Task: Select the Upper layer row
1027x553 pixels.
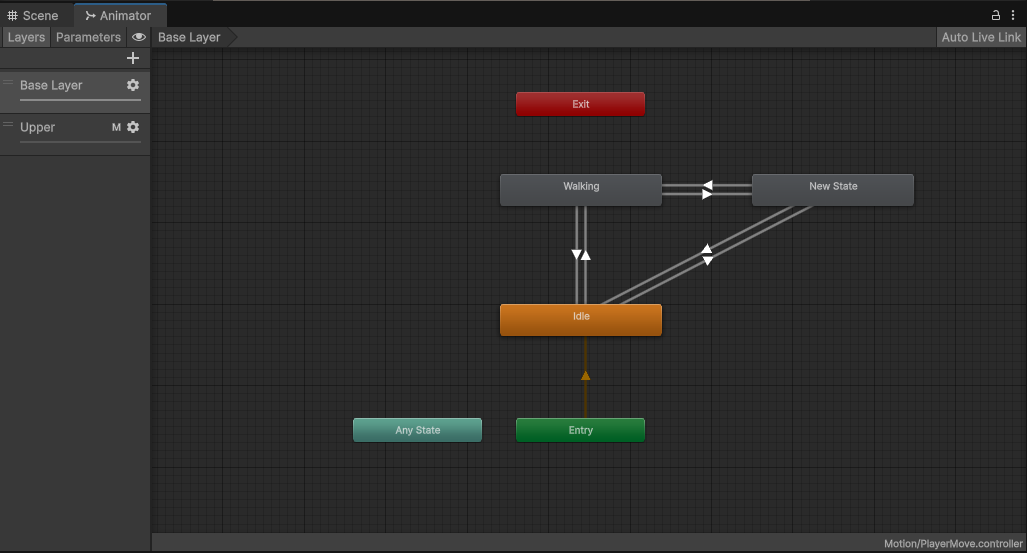Action: pos(75,134)
